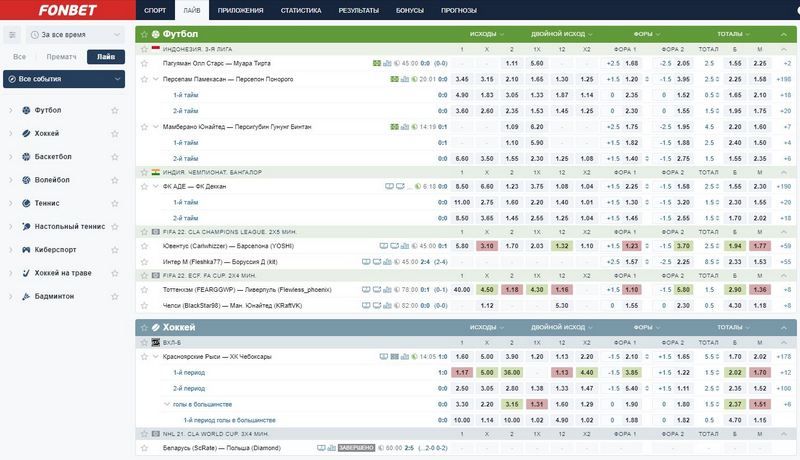Click the Tennis icon in sidebar
Image resolution: width=800 pixels, height=460 pixels.
26,203
